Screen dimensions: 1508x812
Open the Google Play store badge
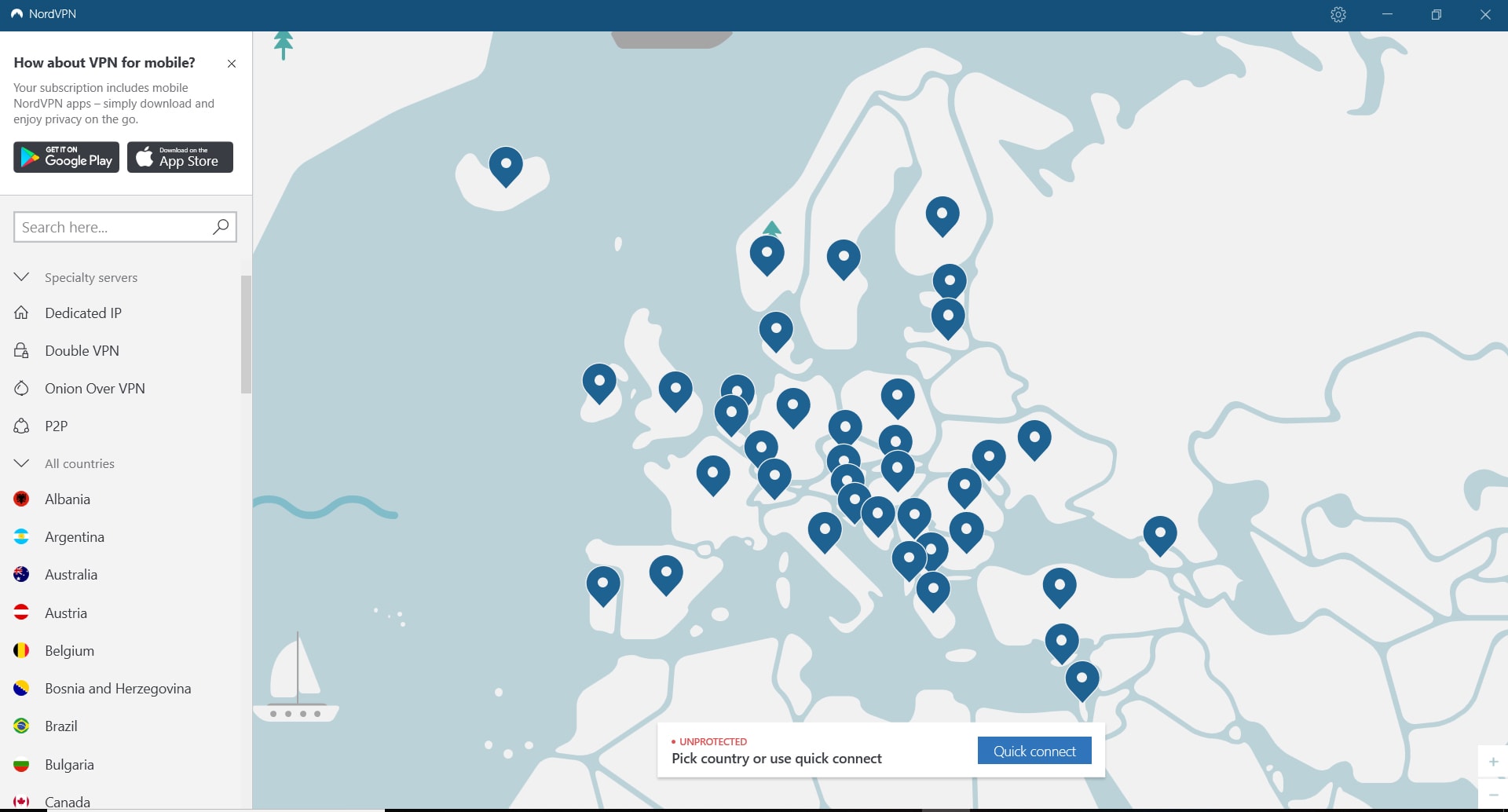tap(66, 157)
